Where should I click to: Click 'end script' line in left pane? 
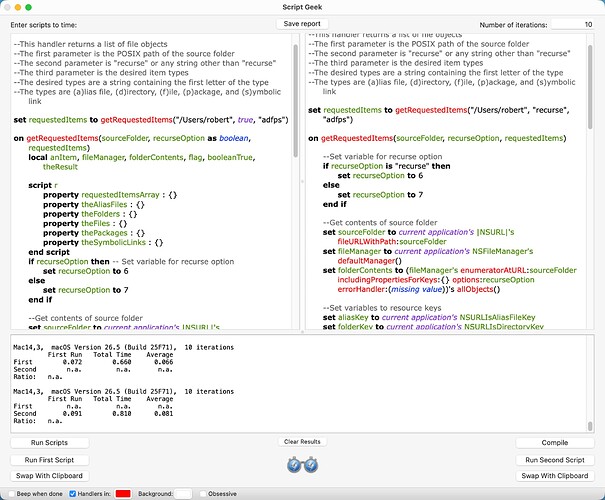pyautogui.click(x=49, y=252)
